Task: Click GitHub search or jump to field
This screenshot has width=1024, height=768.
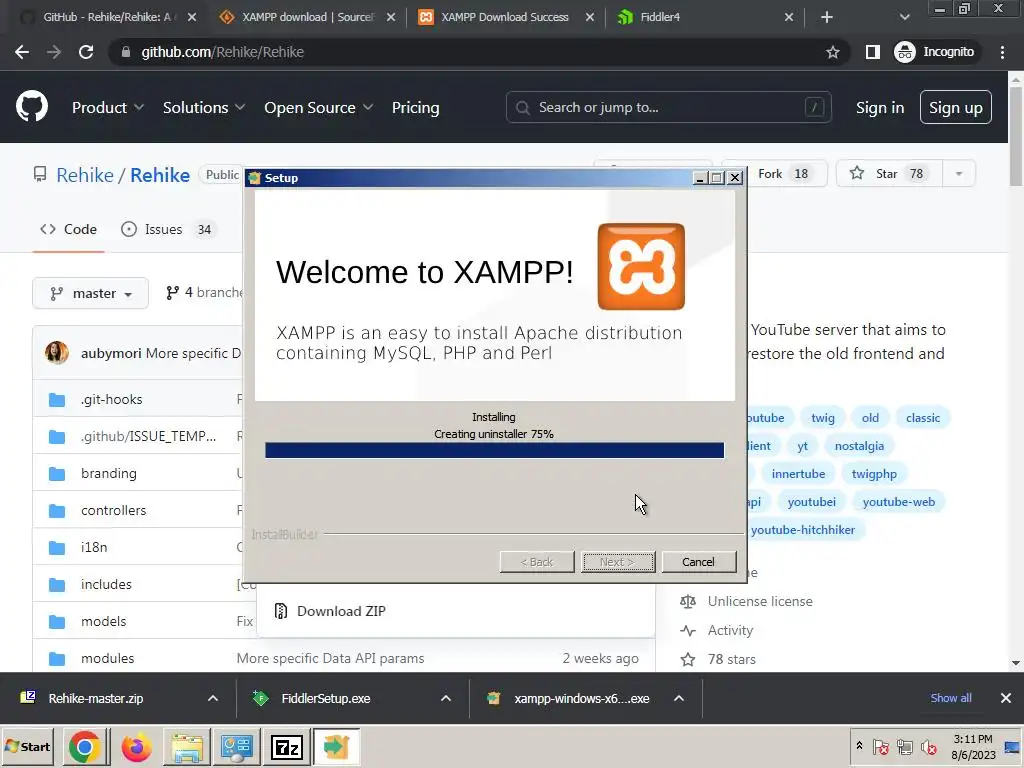Action: [668, 107]
